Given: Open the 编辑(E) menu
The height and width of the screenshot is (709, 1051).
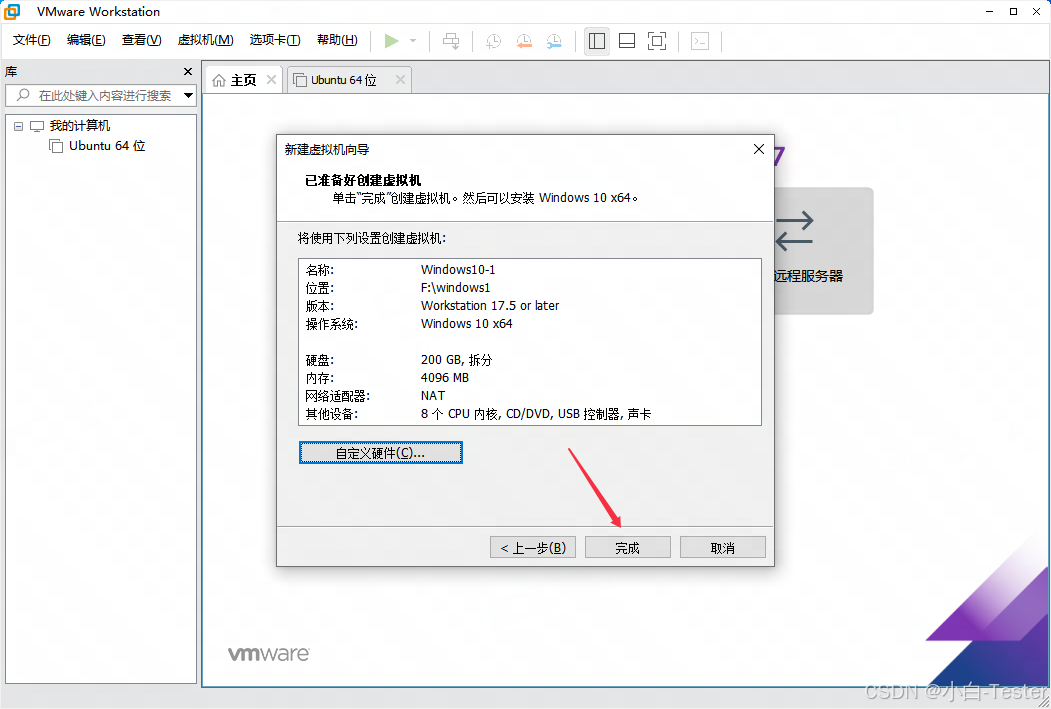Looking at the screenshot, I should (86, 40).
